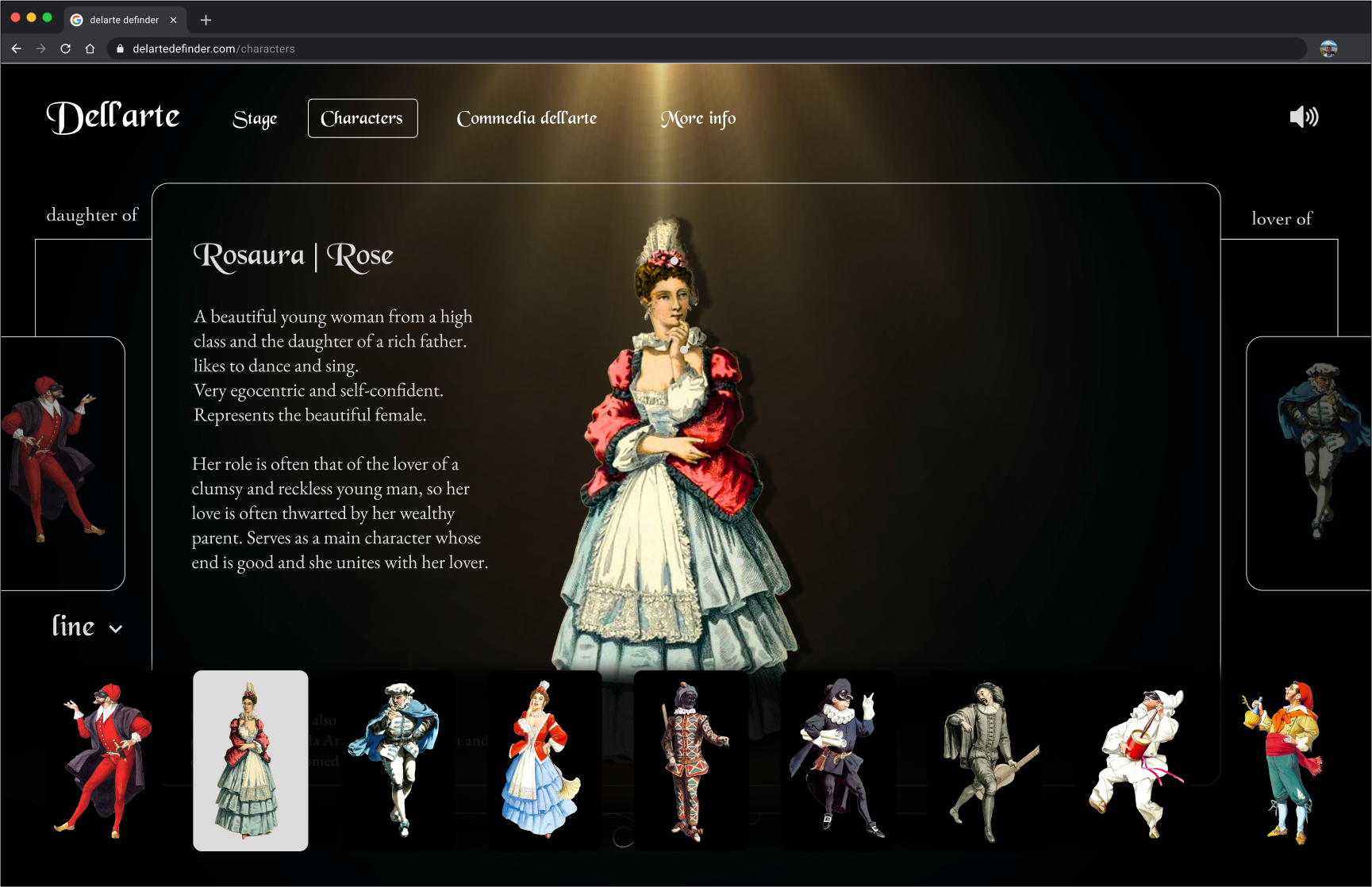This screenshot has height=887, width=1372.
Task: Click the Rosaura | Rose heading
Action: [294, 256]
